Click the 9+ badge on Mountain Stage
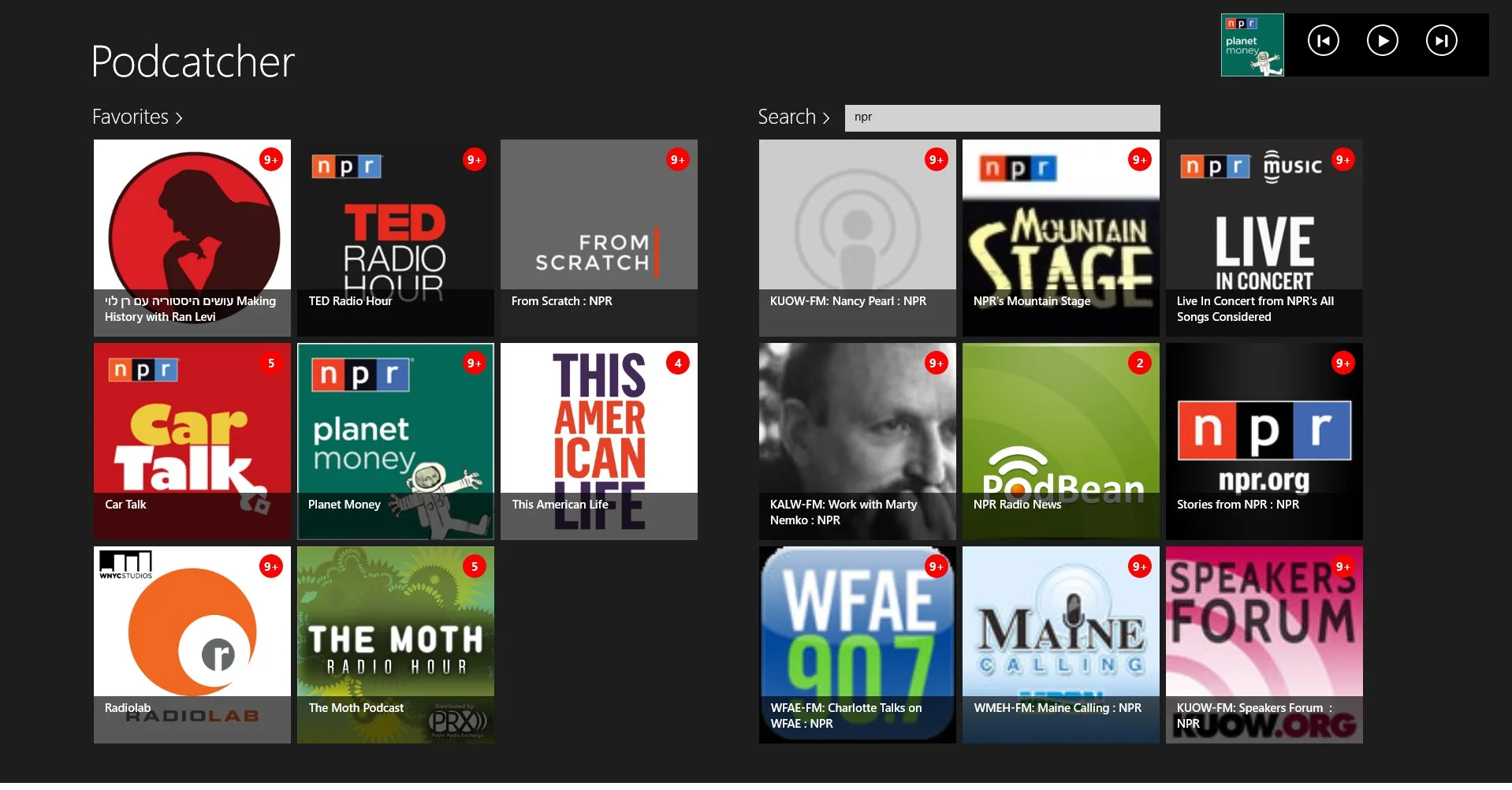Image resolution: width=1512 pixels, height=790 pixels. pos(1140,160)
